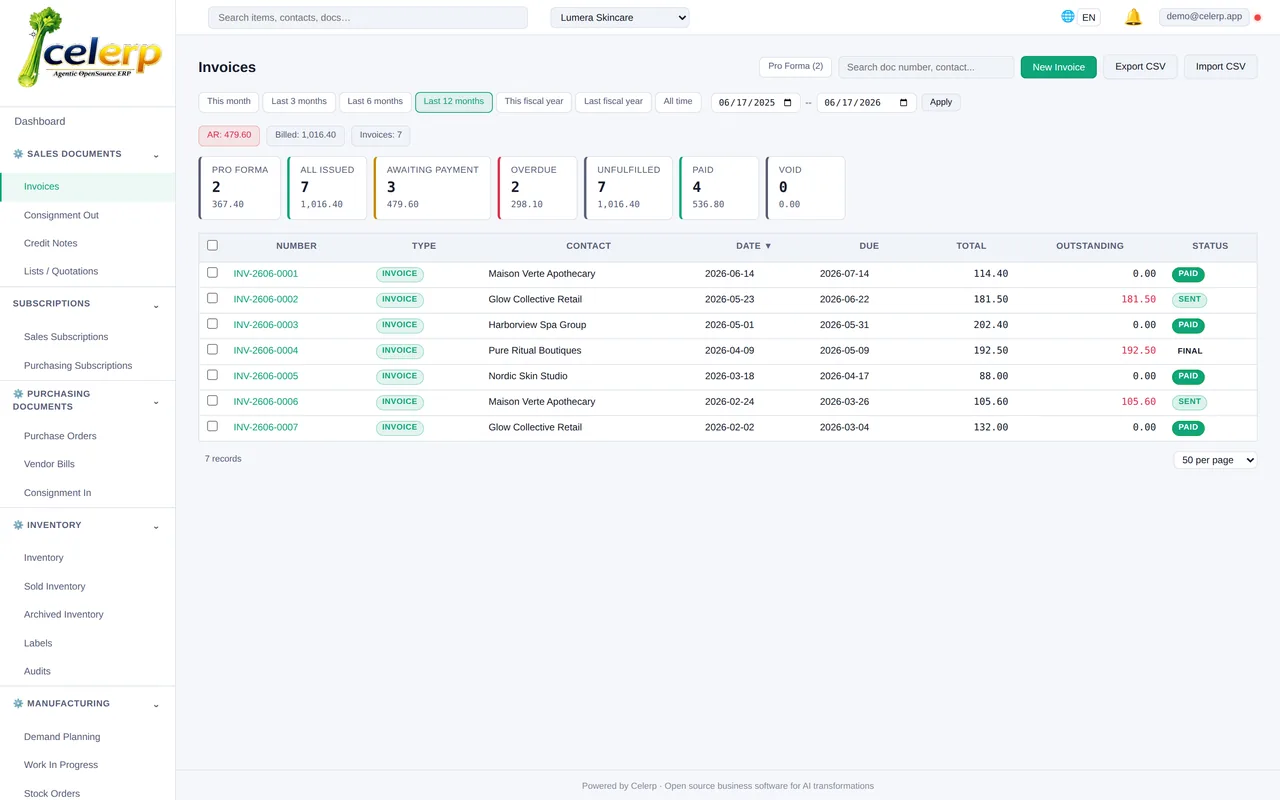The width and height of the screenshot is (1280, 800).
Task: Click the Inventory section gear icon
Action: coord(18,525)
